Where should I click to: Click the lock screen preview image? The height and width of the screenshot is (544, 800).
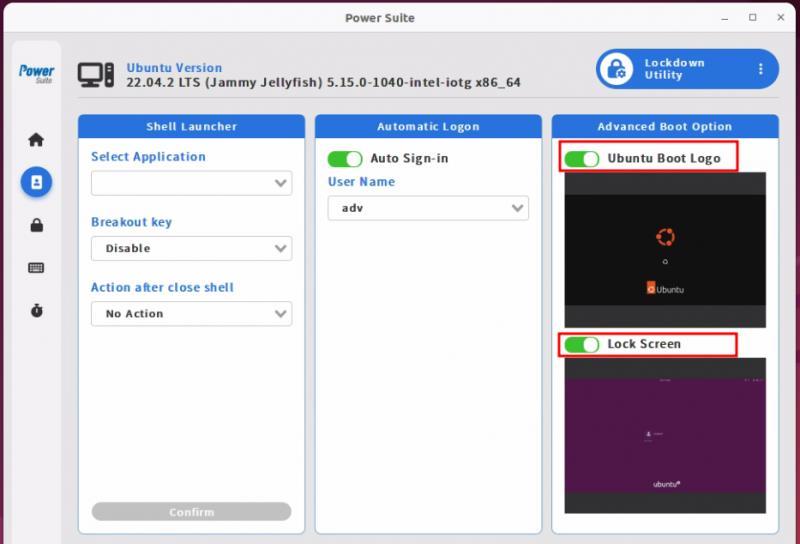click(665, 436)
